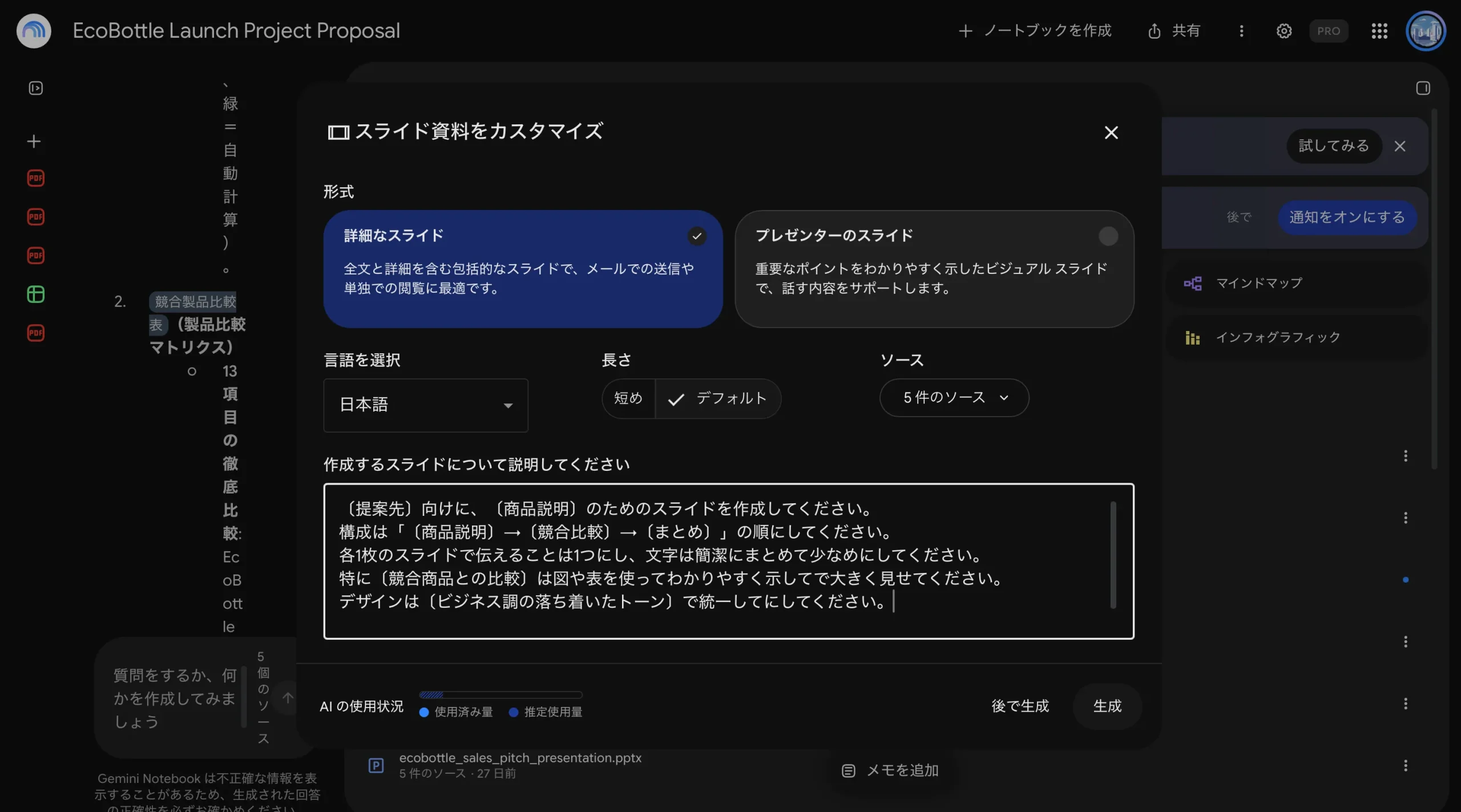Close the スライド資料をカスタマイズ dialog

pos(1111,132)
